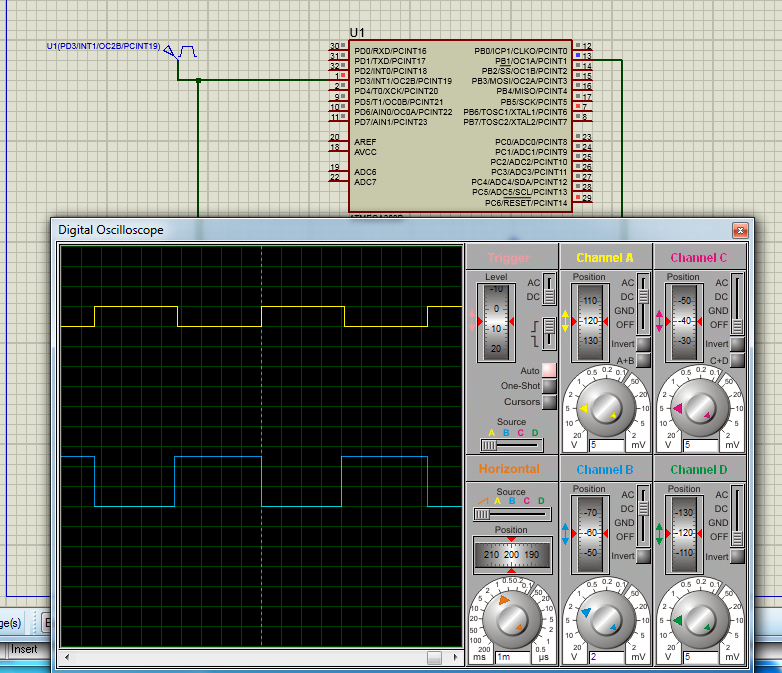
Task: Toggle Channel D Invert button
Action: [737, 556]
